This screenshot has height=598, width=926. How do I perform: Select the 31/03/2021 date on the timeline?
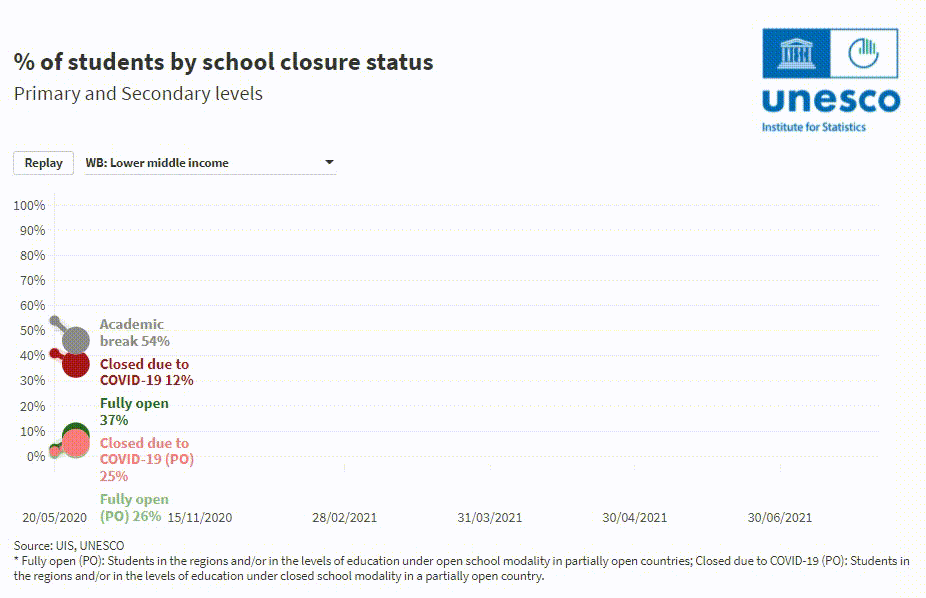[x=490, y=518]
